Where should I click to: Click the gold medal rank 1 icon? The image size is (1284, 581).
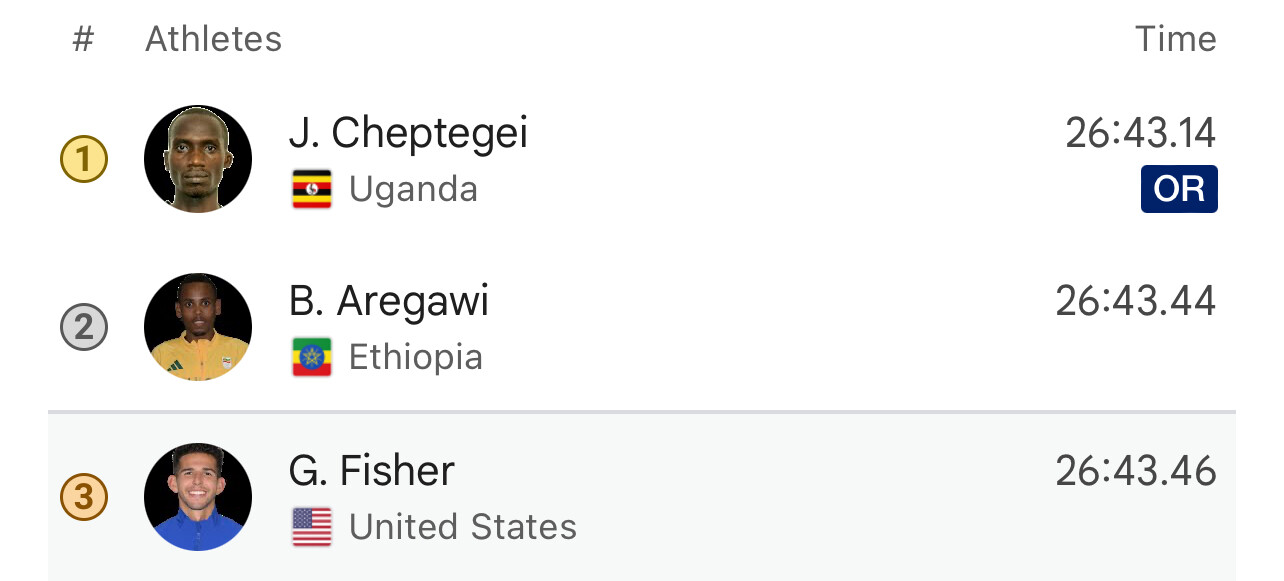pyautogui.click(x=84, y=160)
